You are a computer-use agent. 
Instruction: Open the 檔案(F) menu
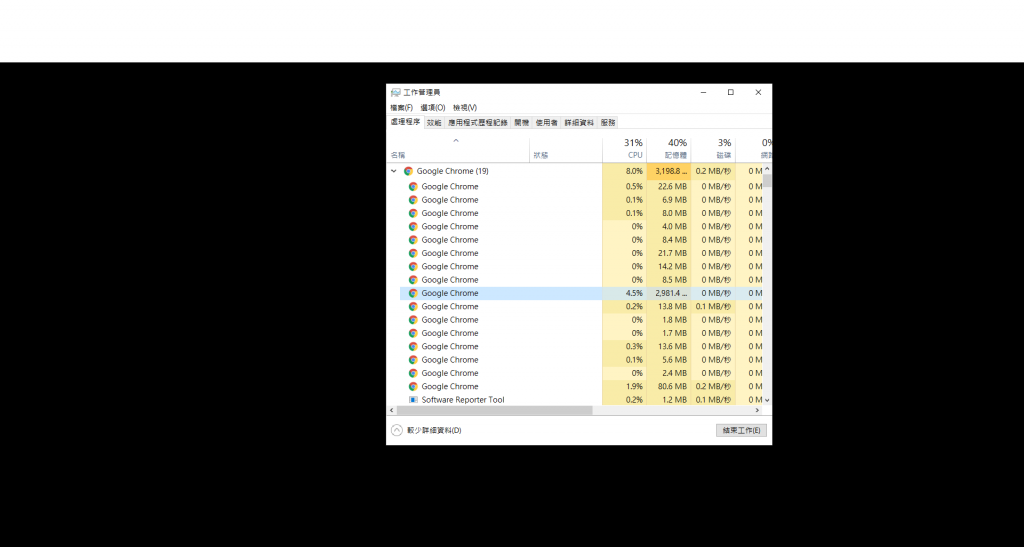(402, 108)
